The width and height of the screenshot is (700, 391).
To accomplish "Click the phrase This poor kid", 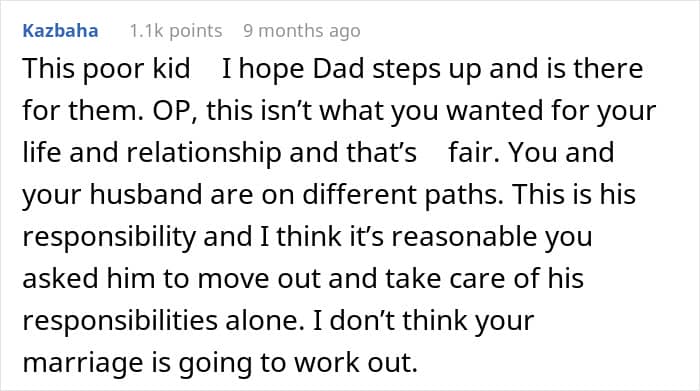I will [106, 69].
